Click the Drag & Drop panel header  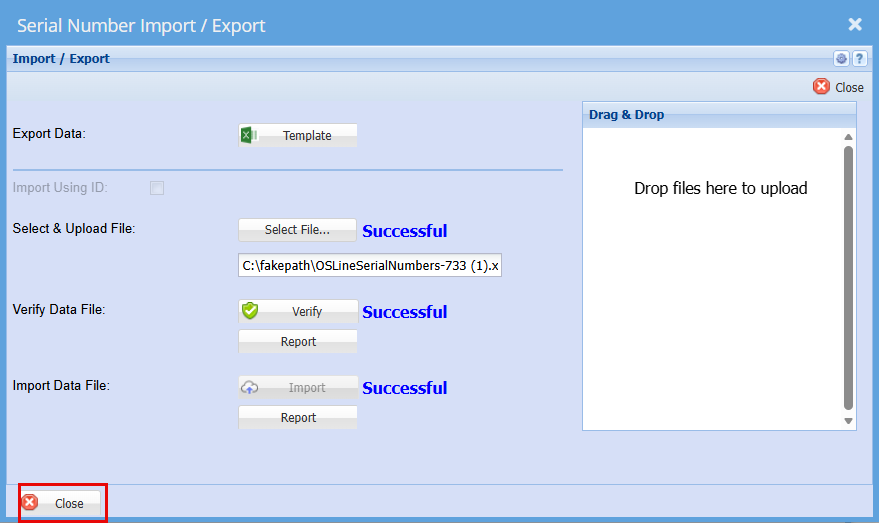point(719,114)
